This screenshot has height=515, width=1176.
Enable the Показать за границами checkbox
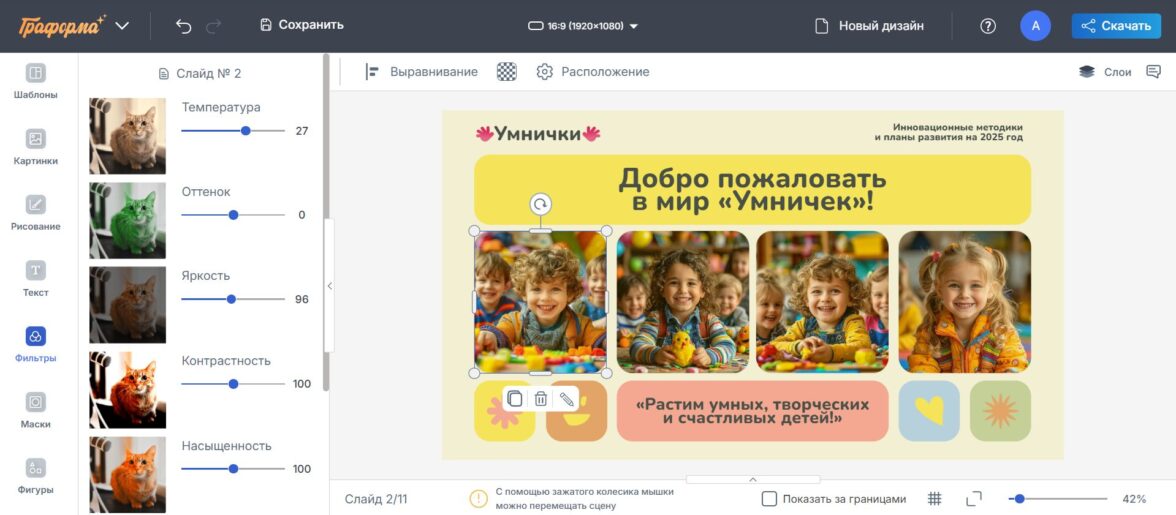[769, 499]
